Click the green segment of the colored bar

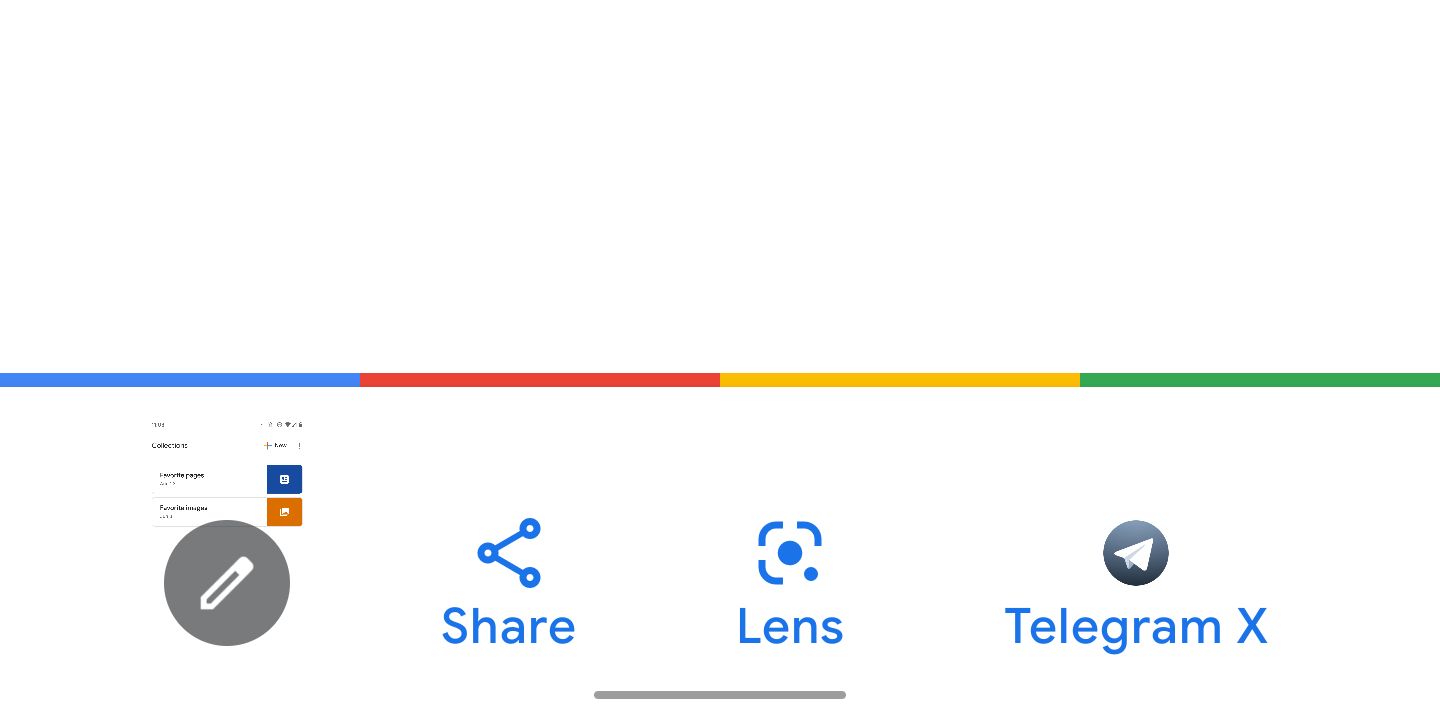tap(1260, 380)
